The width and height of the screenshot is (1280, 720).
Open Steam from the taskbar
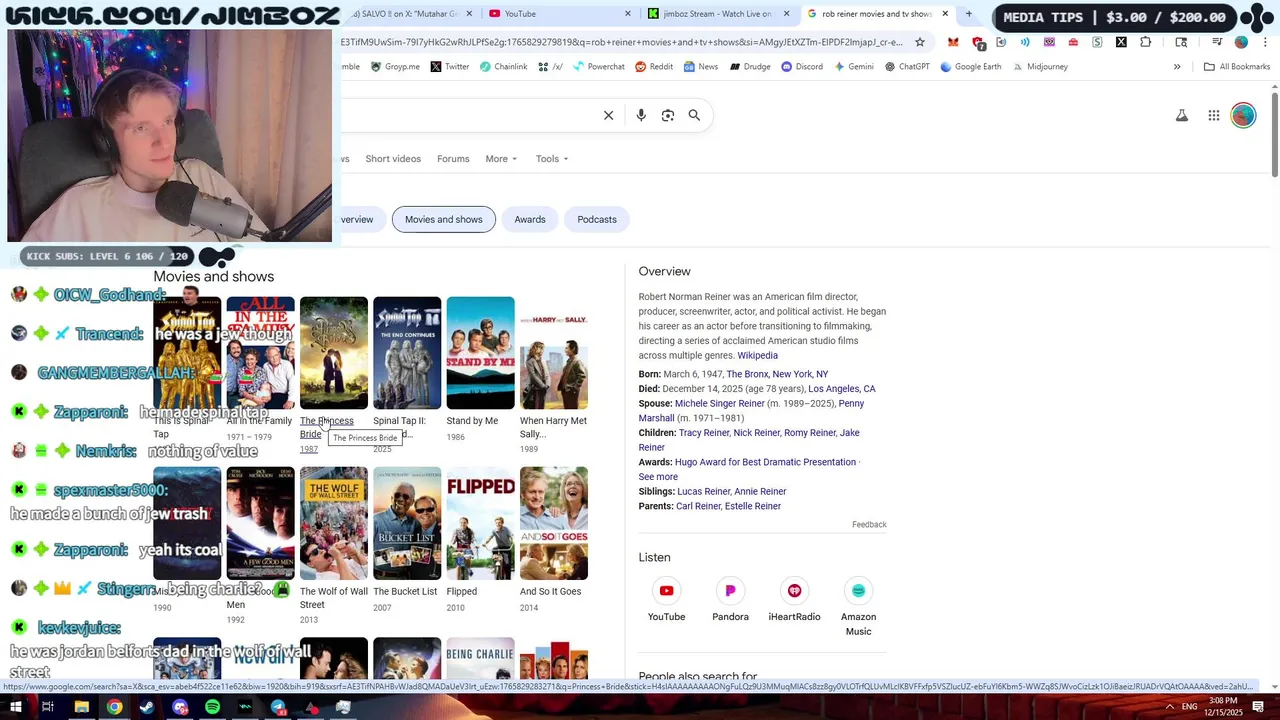(147, 707)
